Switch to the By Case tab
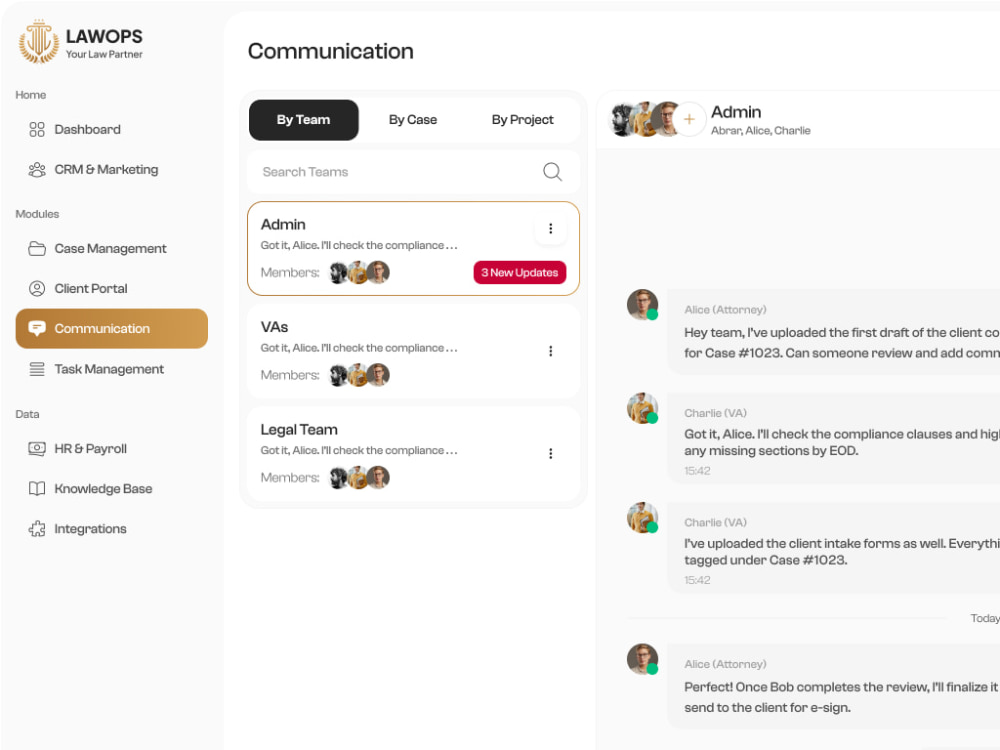This screenshot has width=1000, height=750. click(x=413, y=120)
